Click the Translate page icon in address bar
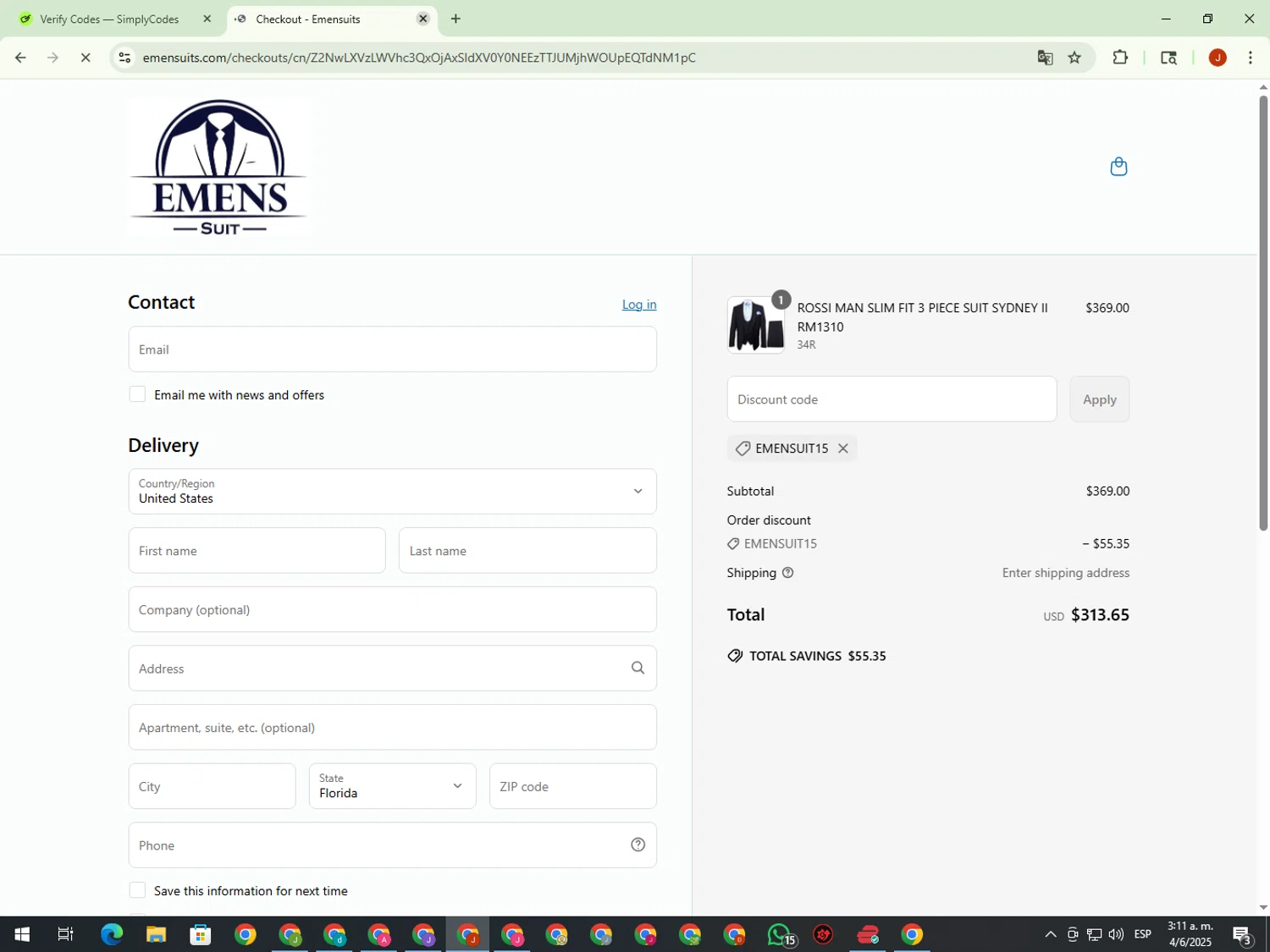This screenshot has width=1270, height=952. pos(1045,58)
